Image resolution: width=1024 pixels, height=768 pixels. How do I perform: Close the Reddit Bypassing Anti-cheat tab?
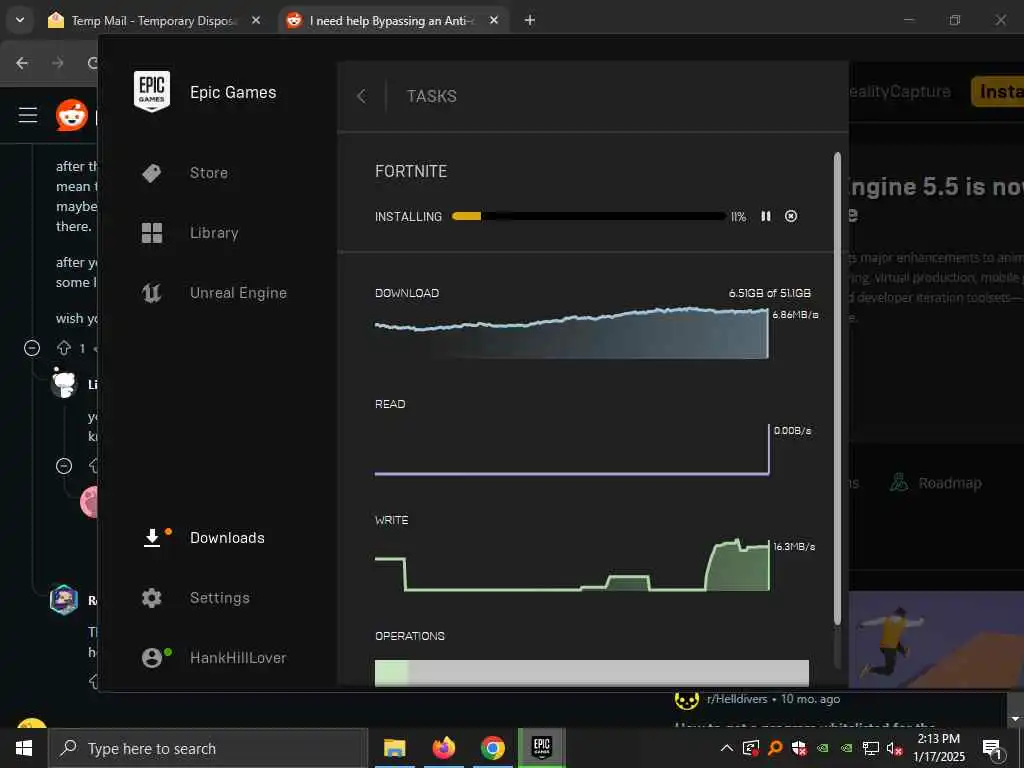[x=494, y=20]
